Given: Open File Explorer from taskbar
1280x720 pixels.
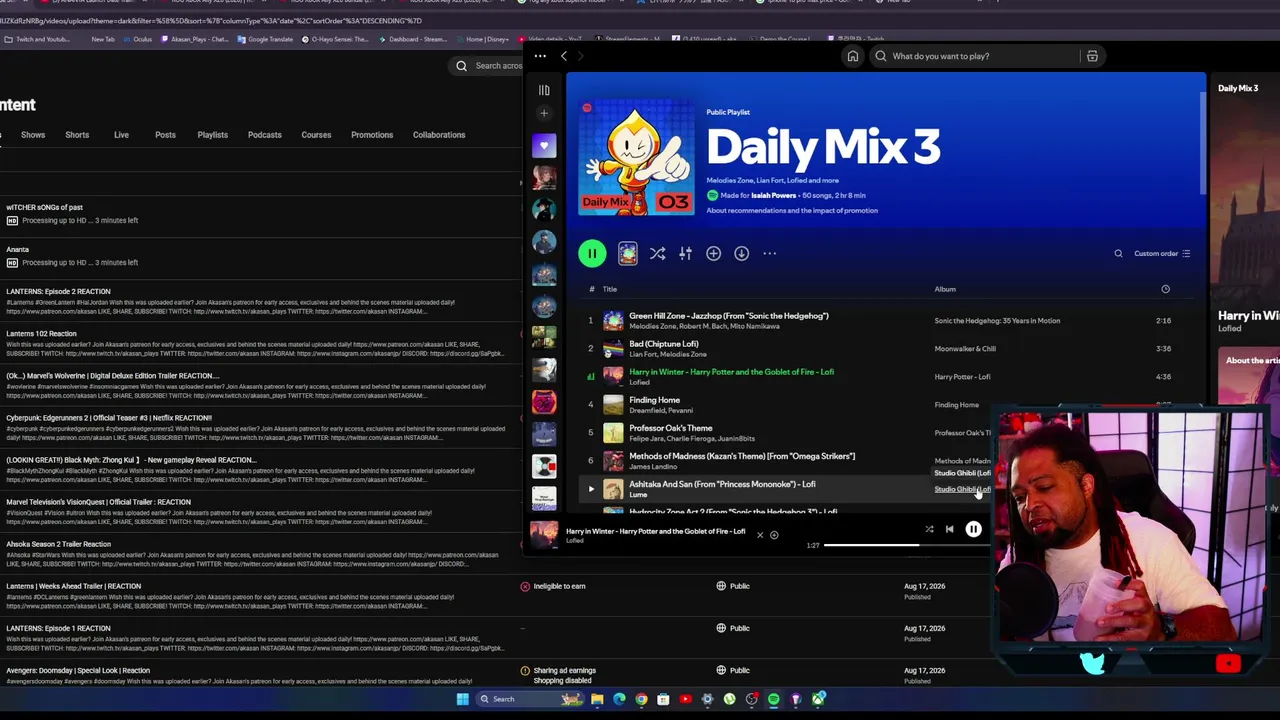Looking at the screenshot, I should (597, 699).
